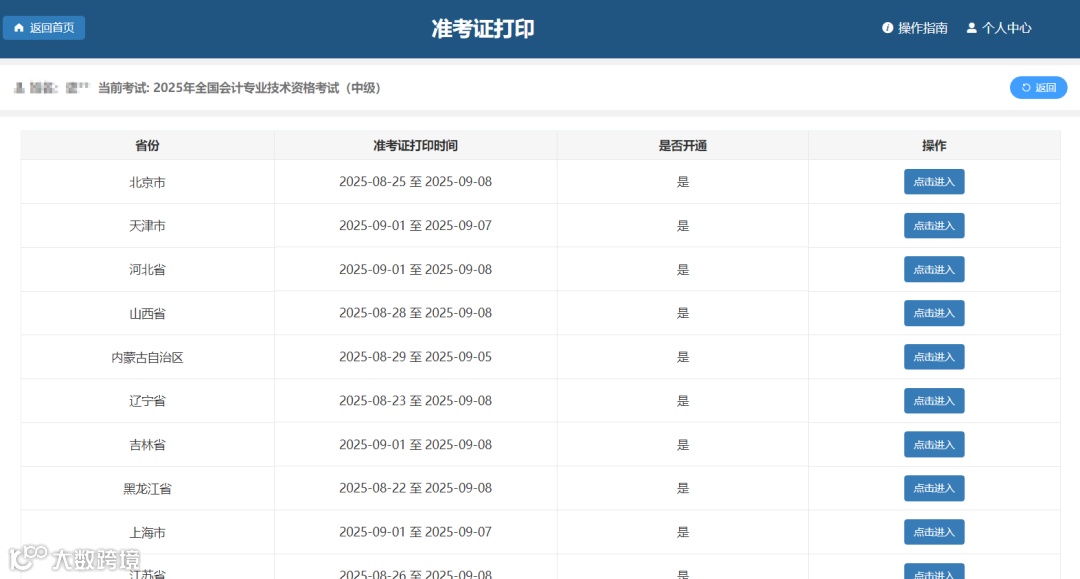Click the blue 返回 button
This screenshot has height=579, width=1080.
1038,87
